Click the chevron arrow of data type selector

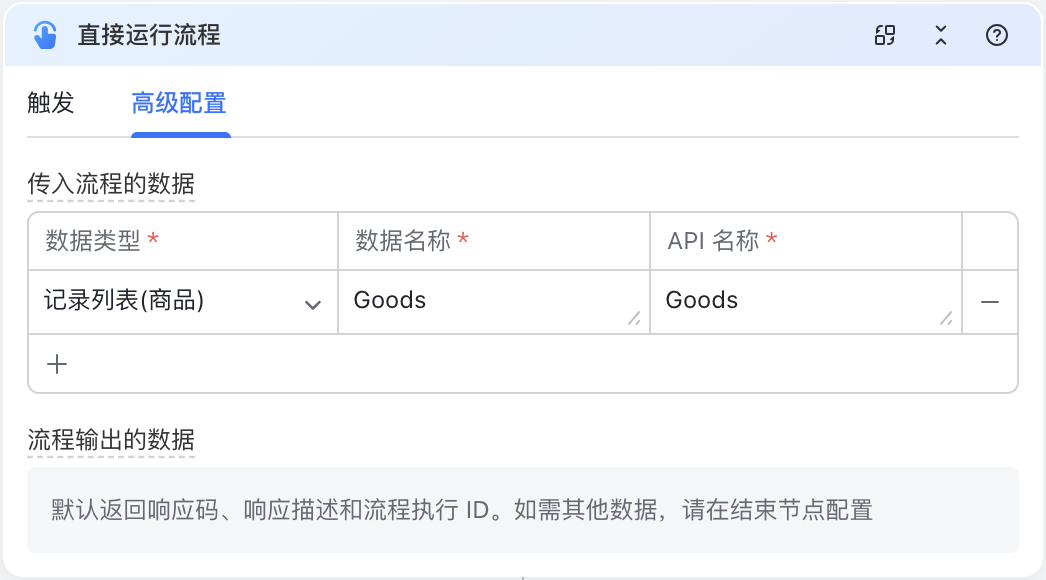click(x=312, y=305)
